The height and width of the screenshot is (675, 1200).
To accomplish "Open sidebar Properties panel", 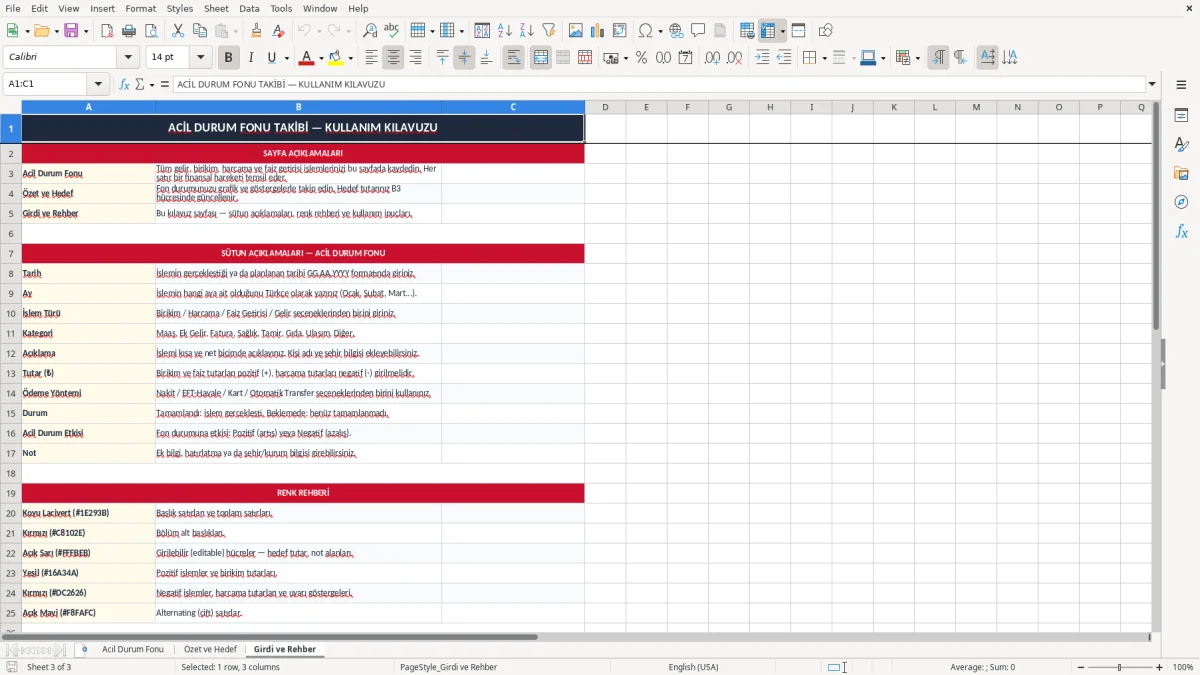I will (1181, 116).
